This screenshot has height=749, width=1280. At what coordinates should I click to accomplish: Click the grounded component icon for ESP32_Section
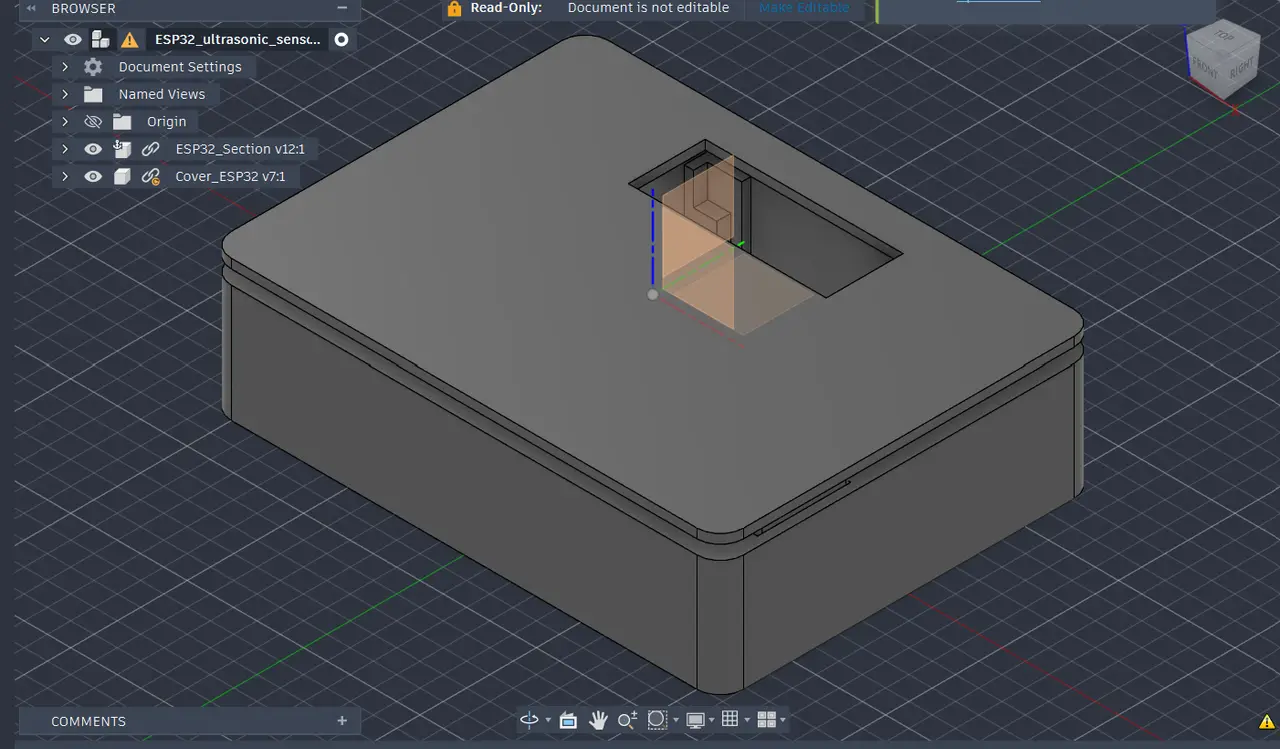[121, 149]
